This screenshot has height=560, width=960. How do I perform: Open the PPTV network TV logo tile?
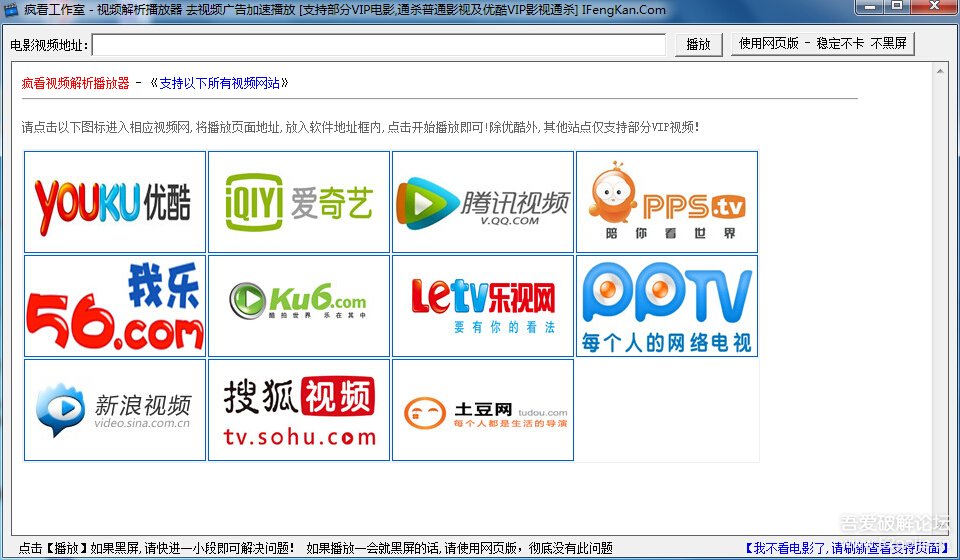[x=667, y=306]
